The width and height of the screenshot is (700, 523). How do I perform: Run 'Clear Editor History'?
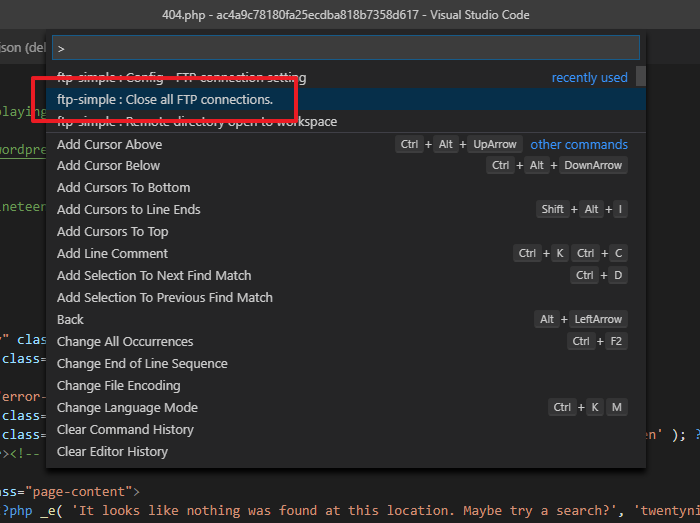[346, 452]
